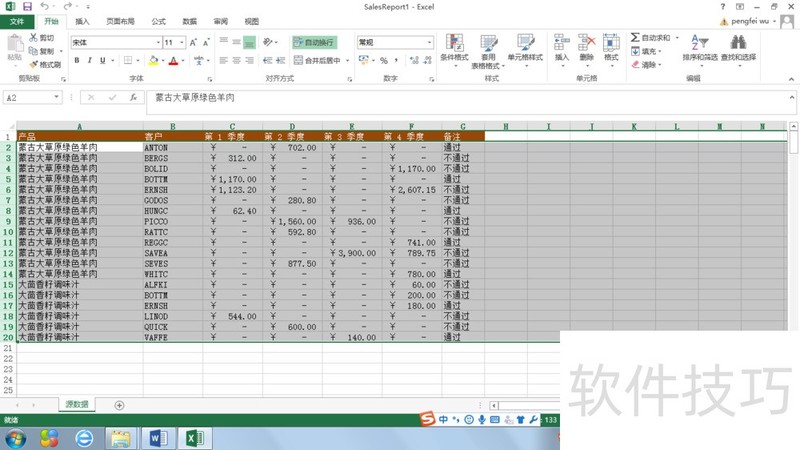Click the accounting currency format icon
Screen dimensions: 800x450
tap(364, 60)
